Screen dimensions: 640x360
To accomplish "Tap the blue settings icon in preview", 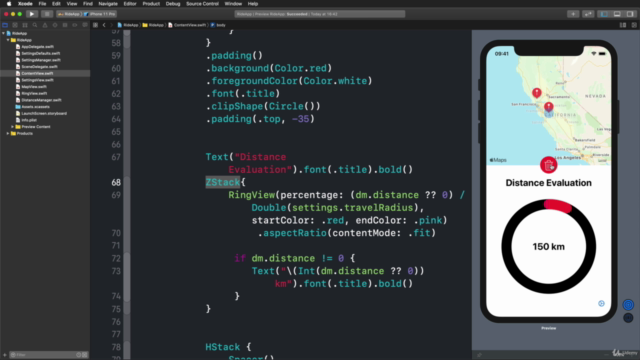I will click(x=601, y=303).
